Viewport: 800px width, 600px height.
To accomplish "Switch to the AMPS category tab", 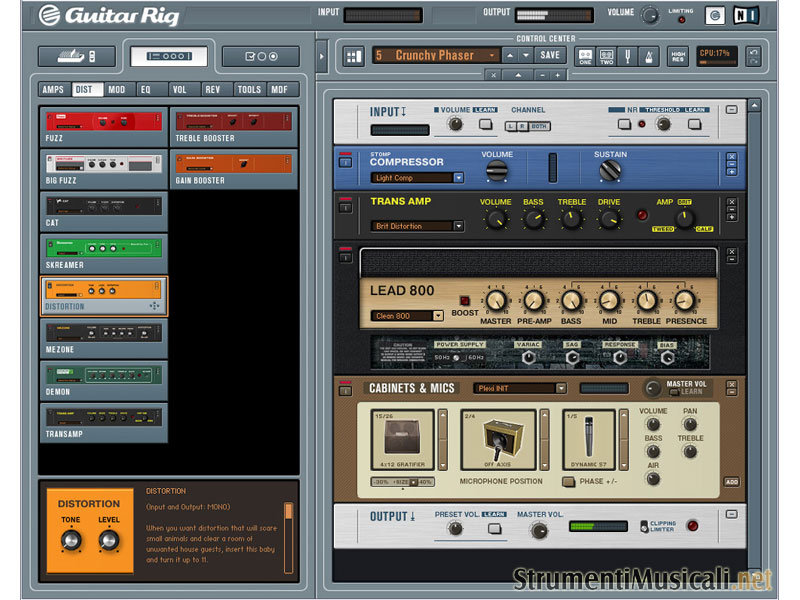I will tap(53, 90).
